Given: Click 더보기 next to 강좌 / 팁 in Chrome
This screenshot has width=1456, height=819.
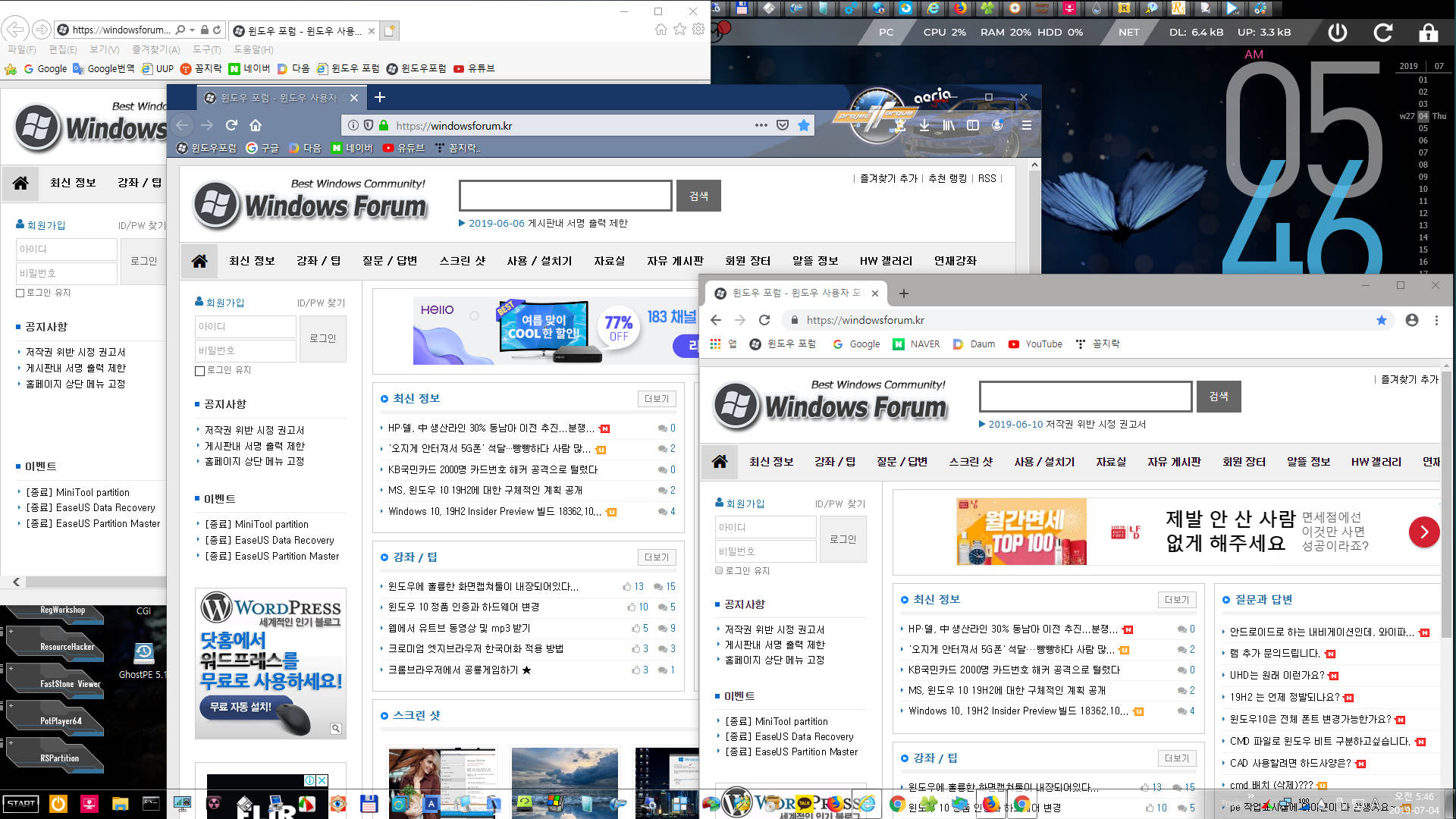Looking at the screenshot, I should pyautogui.click(x=1177, y=758).
